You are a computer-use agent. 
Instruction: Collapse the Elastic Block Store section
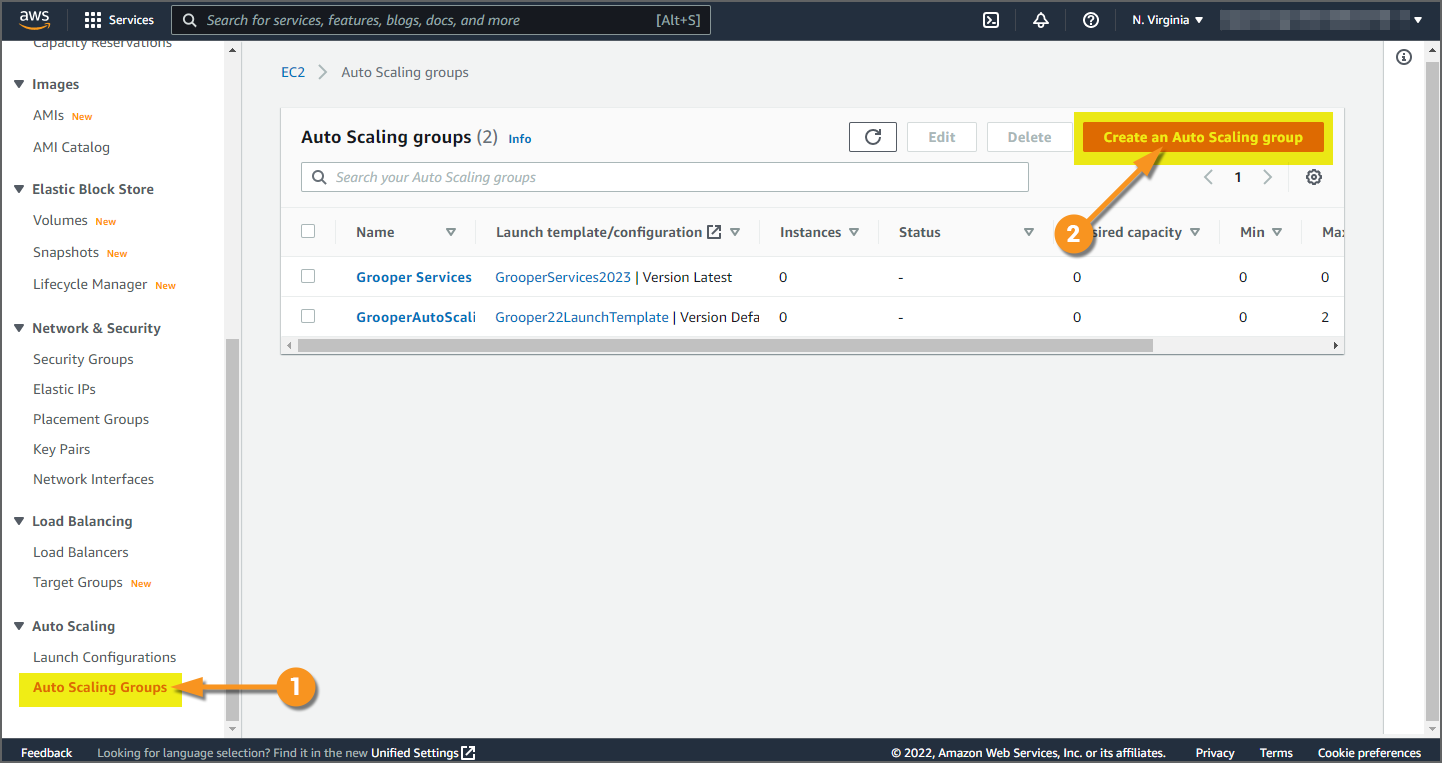tap(19, 189)
